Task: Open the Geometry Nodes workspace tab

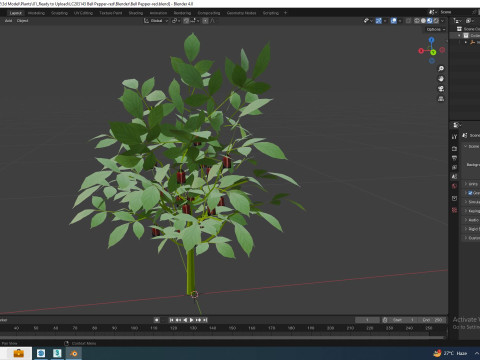Action: click(x=241, y=13)
